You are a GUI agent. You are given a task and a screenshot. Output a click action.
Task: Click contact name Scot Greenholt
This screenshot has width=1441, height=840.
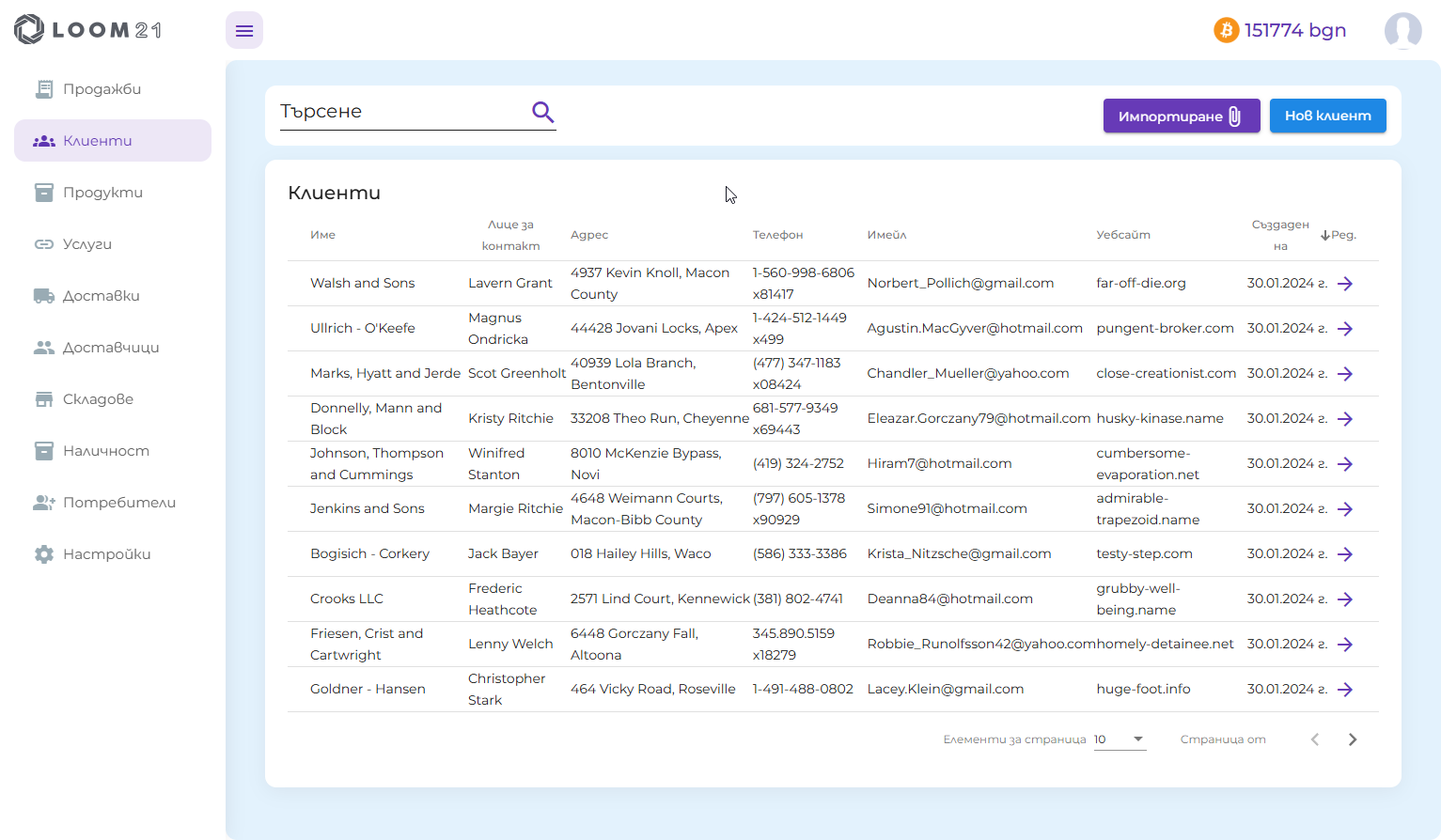pyautogui.click(x=517, y=374)
